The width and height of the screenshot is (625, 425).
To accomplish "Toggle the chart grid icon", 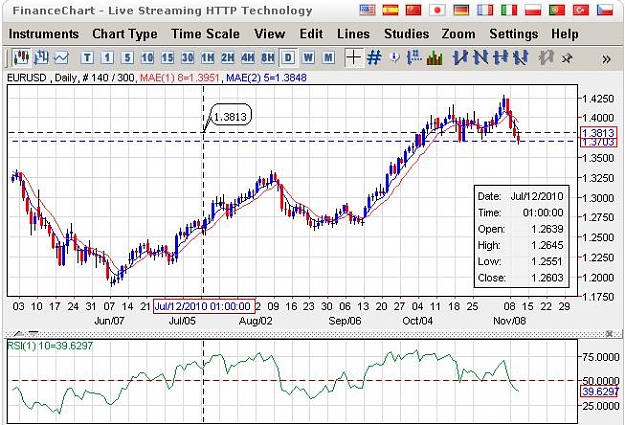I will [374, 58].
